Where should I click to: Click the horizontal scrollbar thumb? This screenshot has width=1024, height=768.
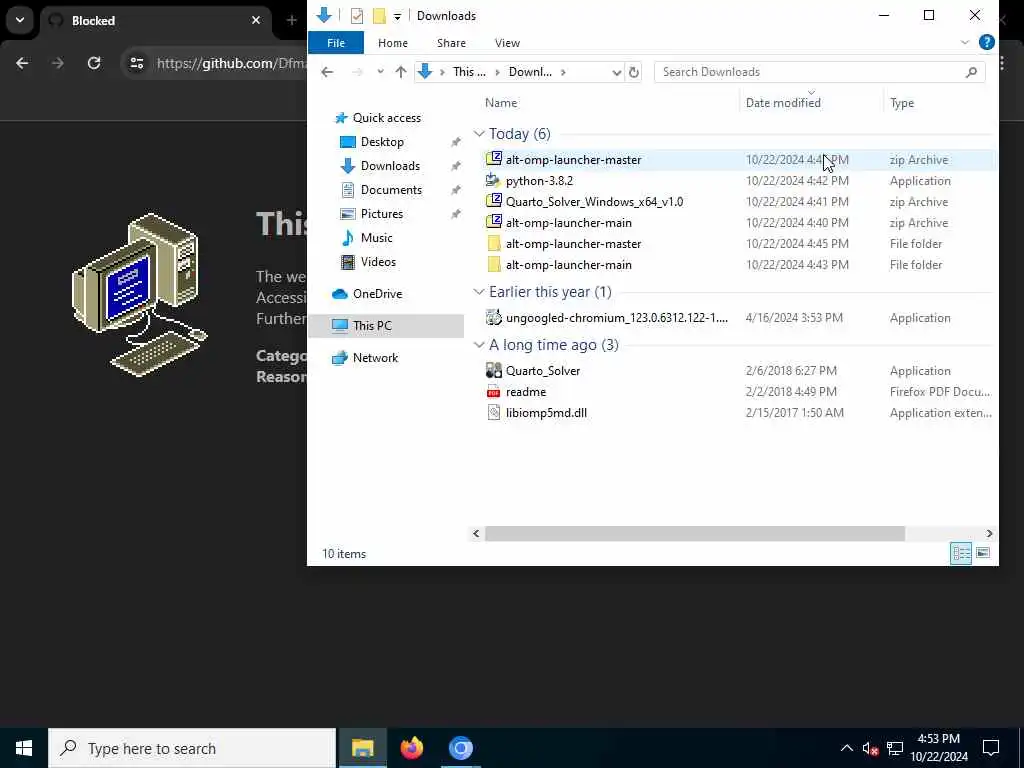[695, 534]
